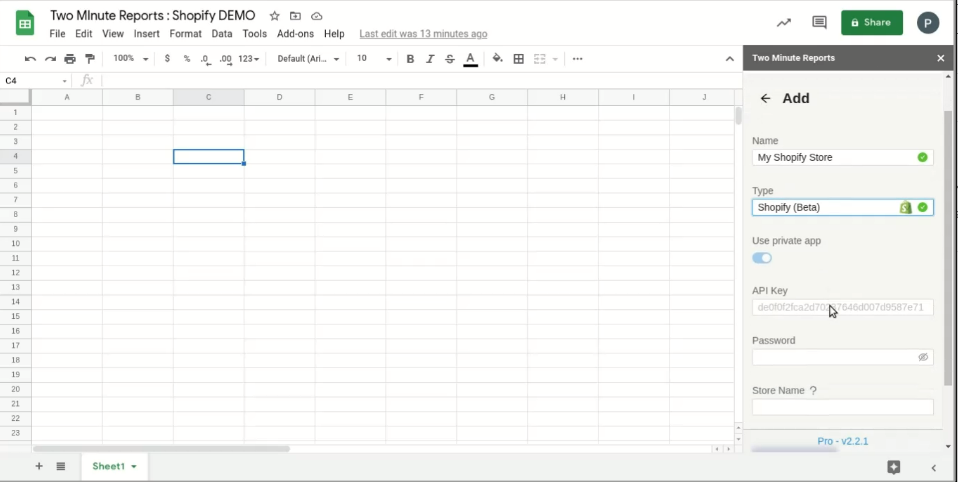Open the Format menu
The image size is (958, 482).
[x=186, y=34]
